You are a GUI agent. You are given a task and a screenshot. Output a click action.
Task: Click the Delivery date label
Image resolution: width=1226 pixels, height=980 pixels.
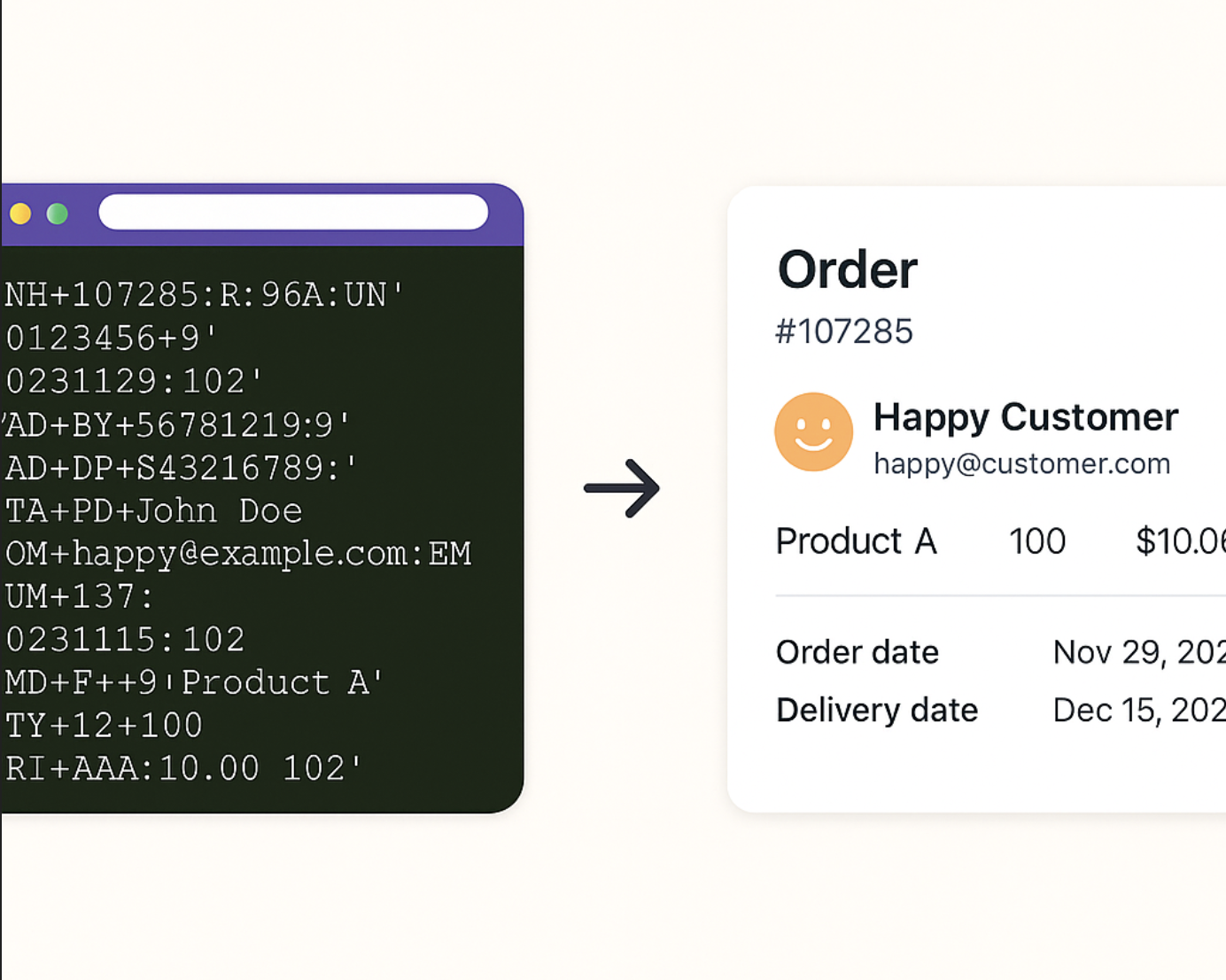[876, 710]
